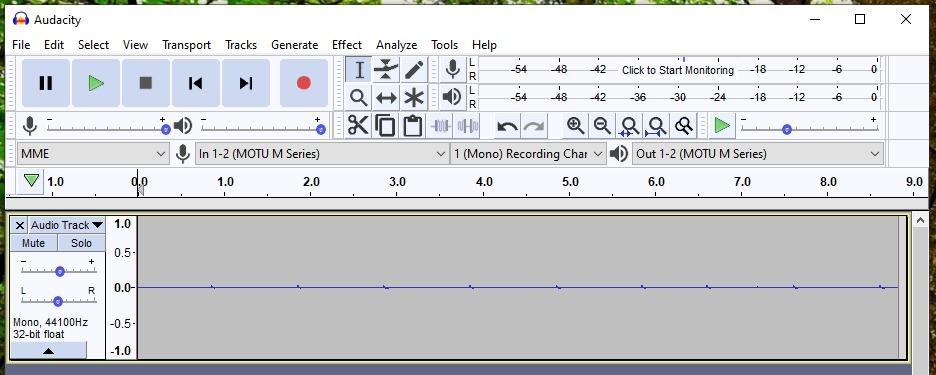The height and width of the screenshot is (375, 936).
Task: Fit project to width zoom icon
Action: tap(657, 125)
